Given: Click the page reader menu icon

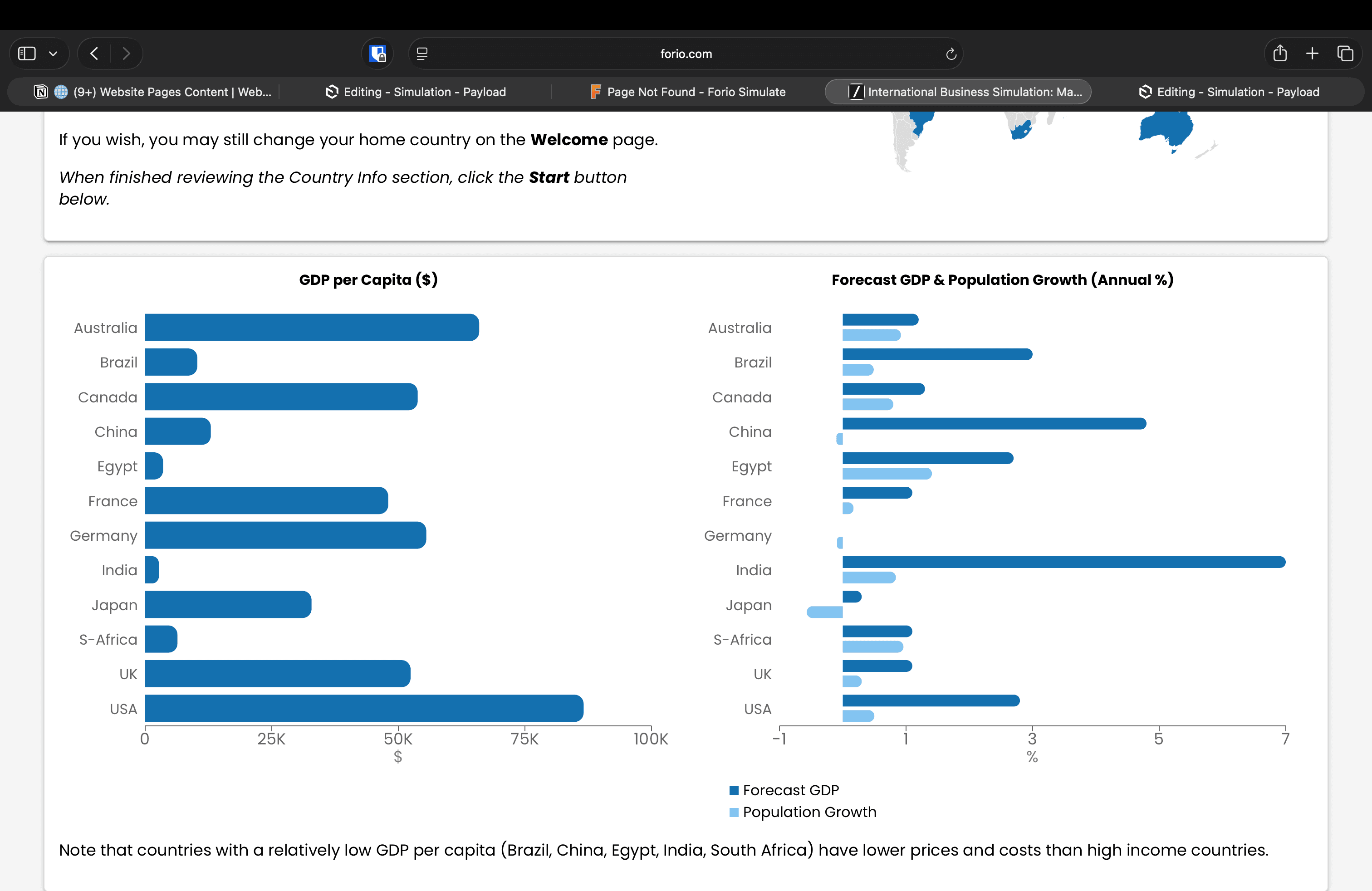Looking at the screenshot, I should coord(422,54).
